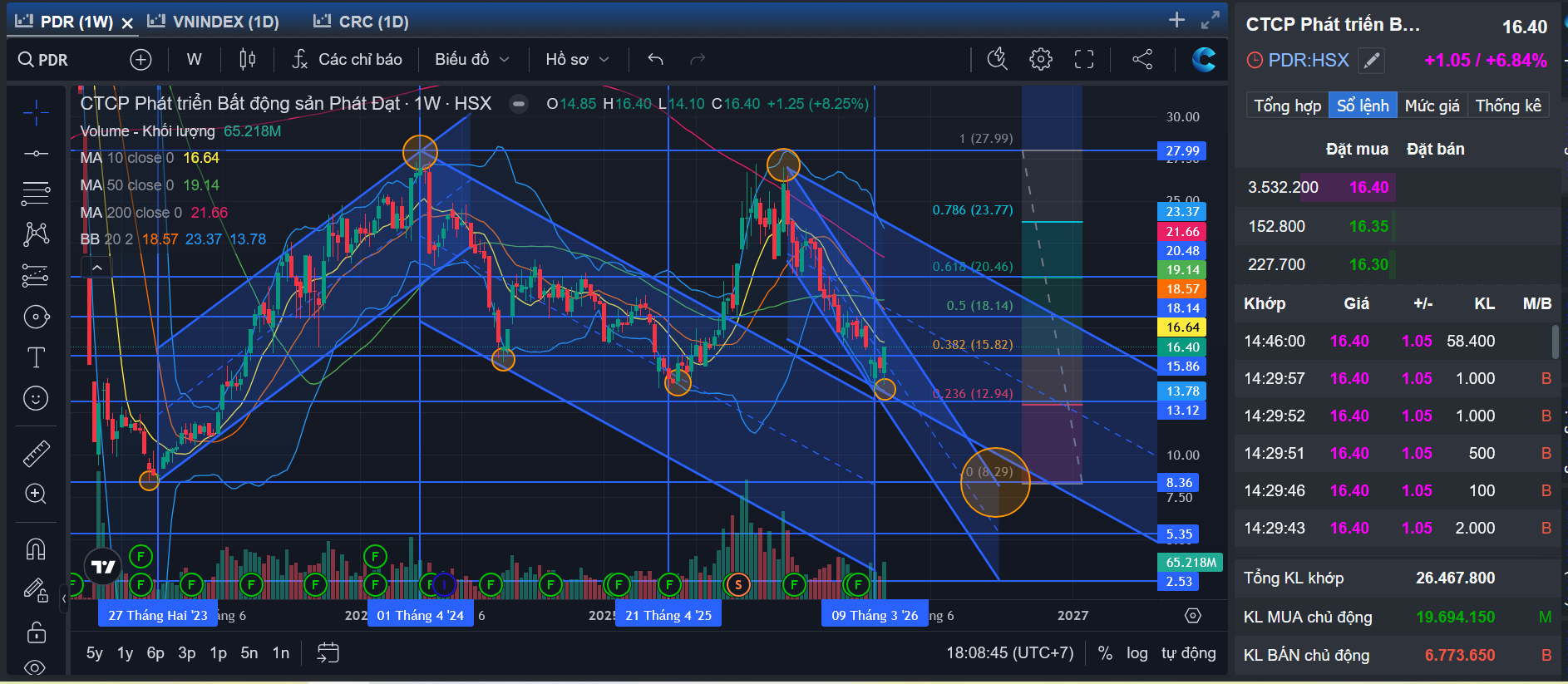Open the Fibonacci retracement tools
The width and height of the screenshot is (1568, 684).
pyautogui.click(x=36, y=194)
